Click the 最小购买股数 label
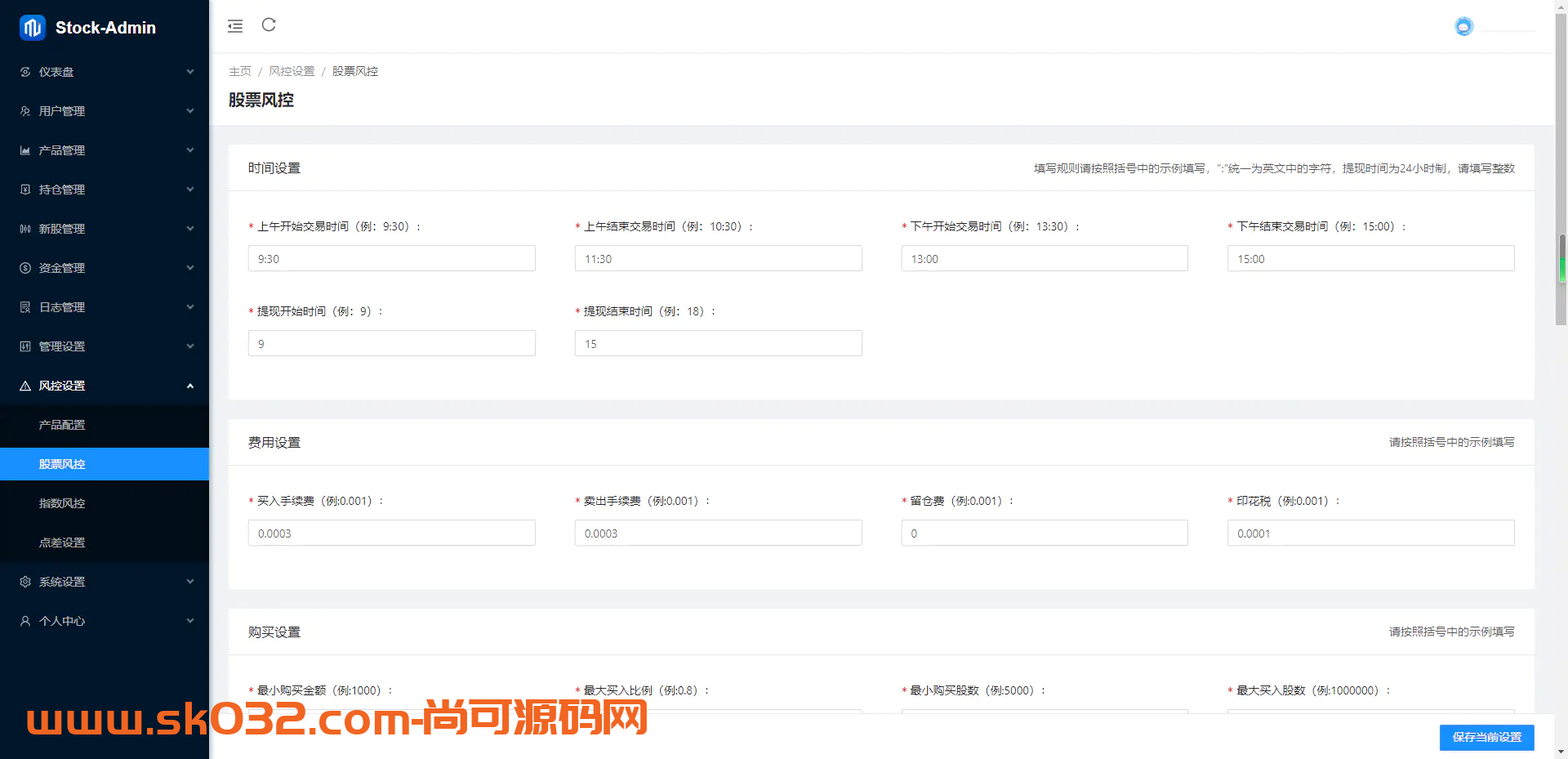The height and width of the screenshot is (759, 1568). (973, 690)
